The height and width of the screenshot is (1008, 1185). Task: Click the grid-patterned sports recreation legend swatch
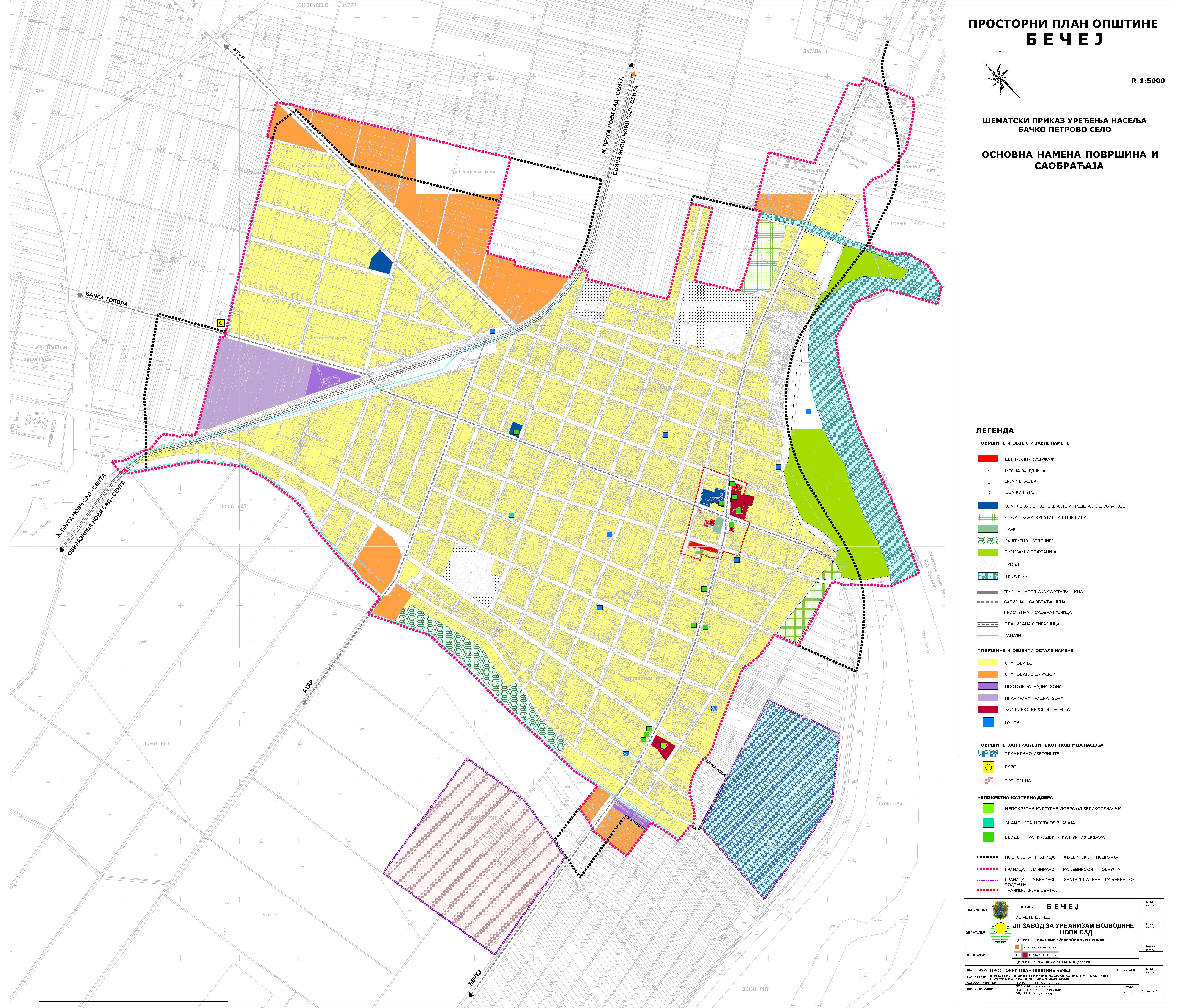(x=987, y=517)
